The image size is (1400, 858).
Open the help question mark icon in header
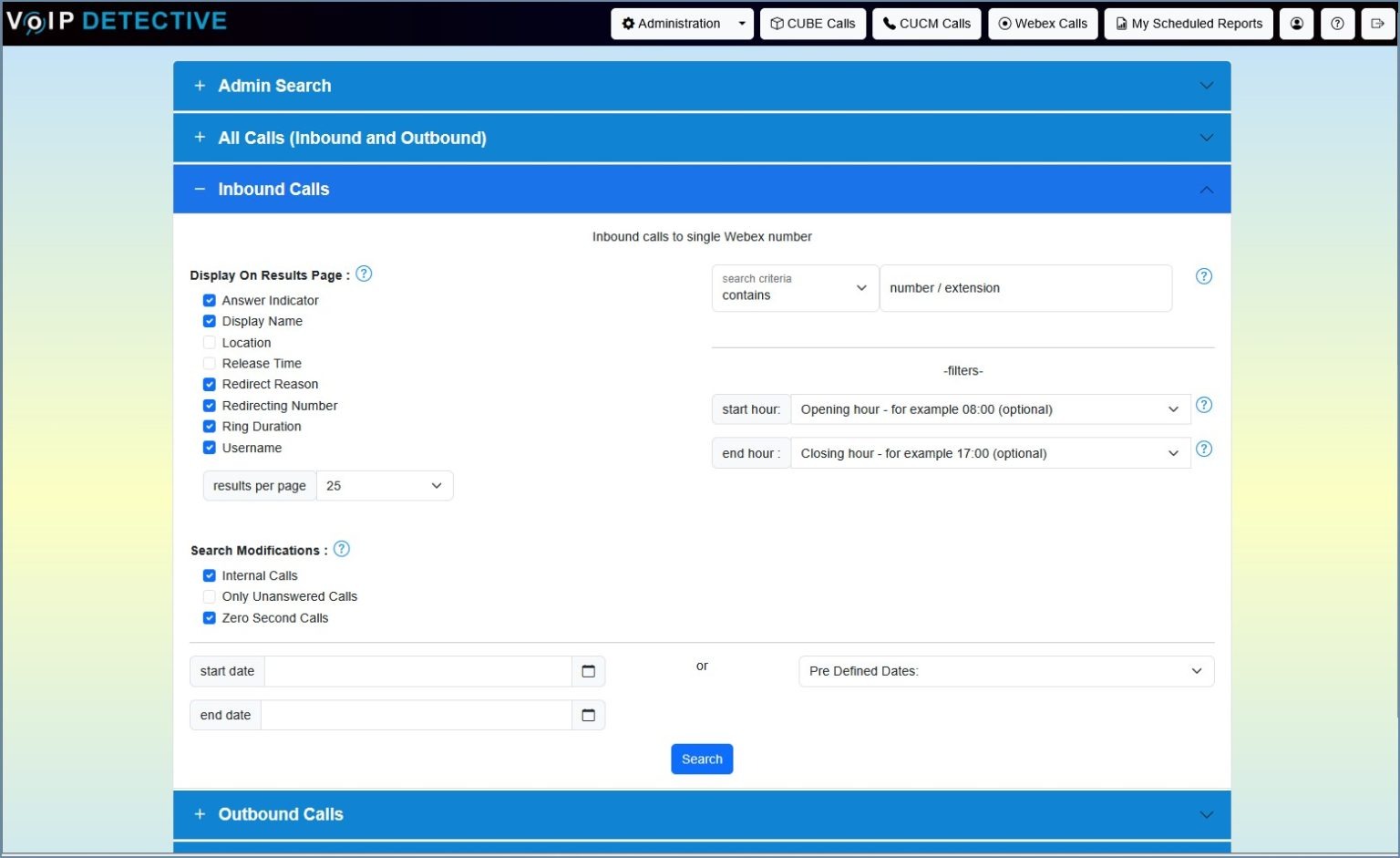[1337, 24]
